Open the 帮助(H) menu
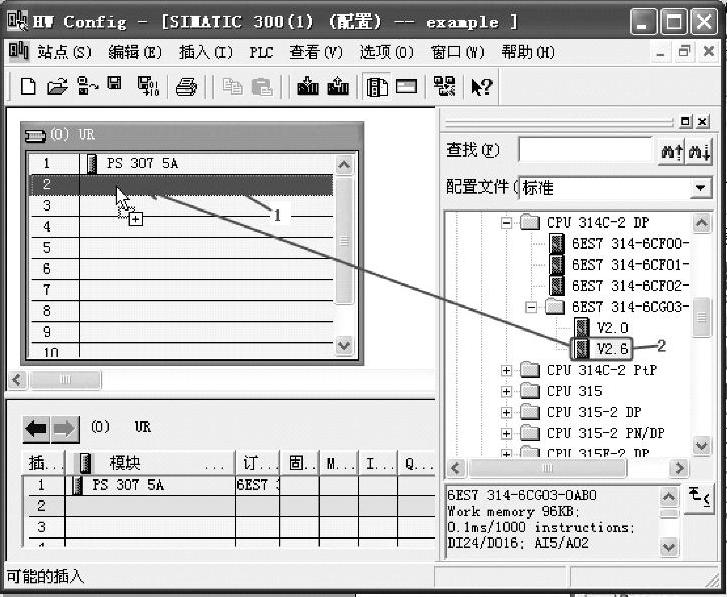The height and width of the screenshot is (597, 727). click(528, 52)
